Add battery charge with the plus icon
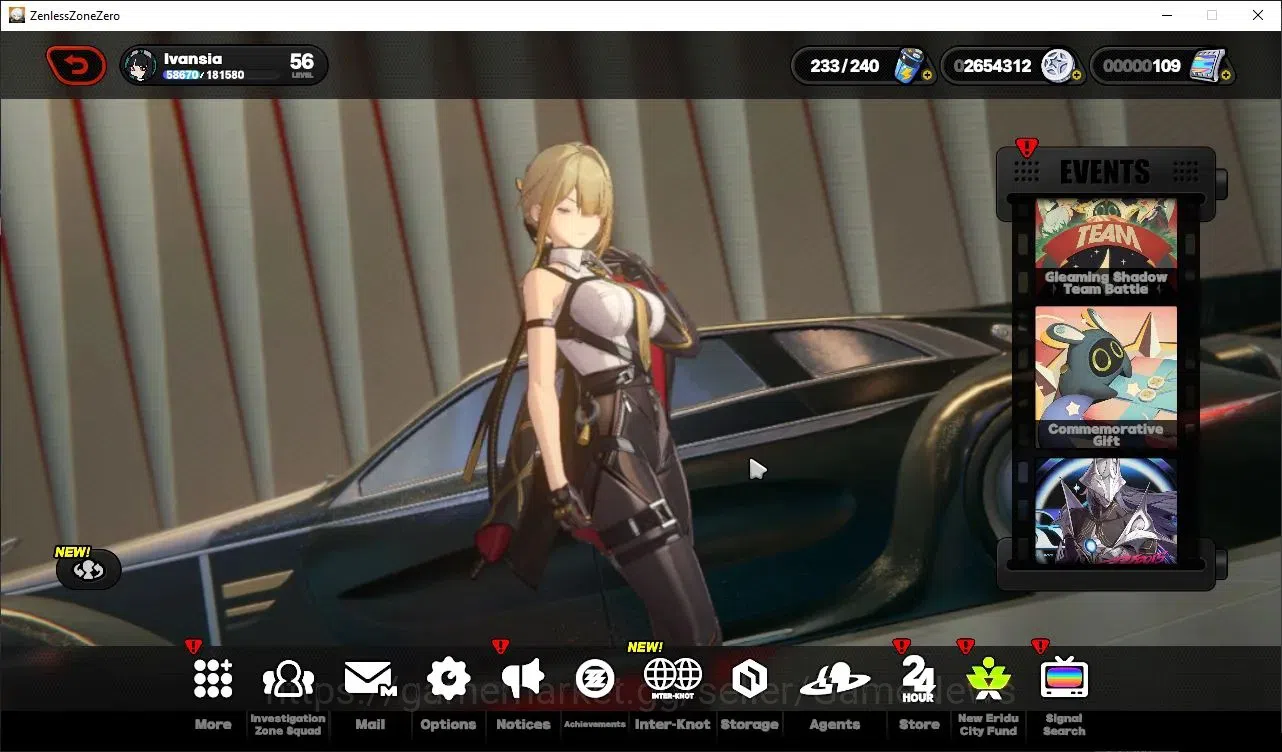Viewport: 1282px width, 752px height. 927,76
